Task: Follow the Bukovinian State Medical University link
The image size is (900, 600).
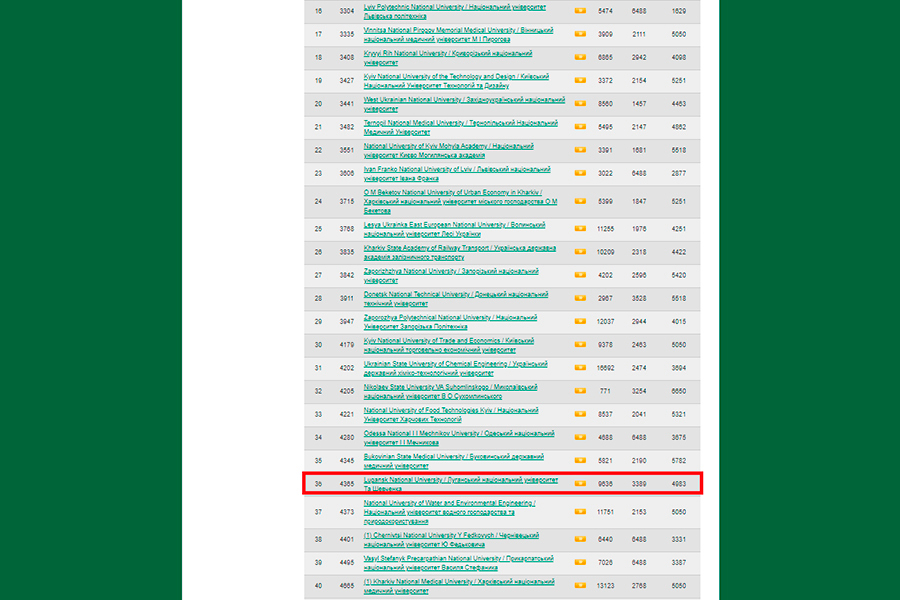Action: [453, 461]
